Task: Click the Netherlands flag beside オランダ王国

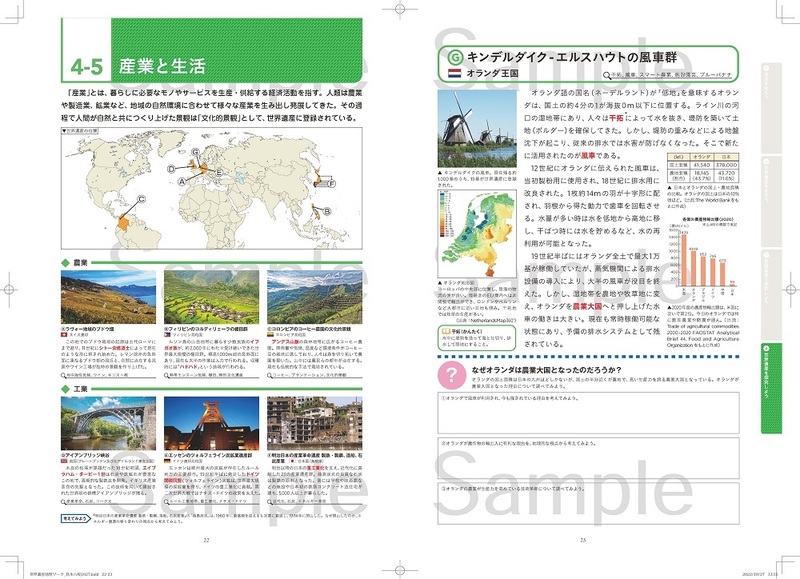Action: [454, 73]
